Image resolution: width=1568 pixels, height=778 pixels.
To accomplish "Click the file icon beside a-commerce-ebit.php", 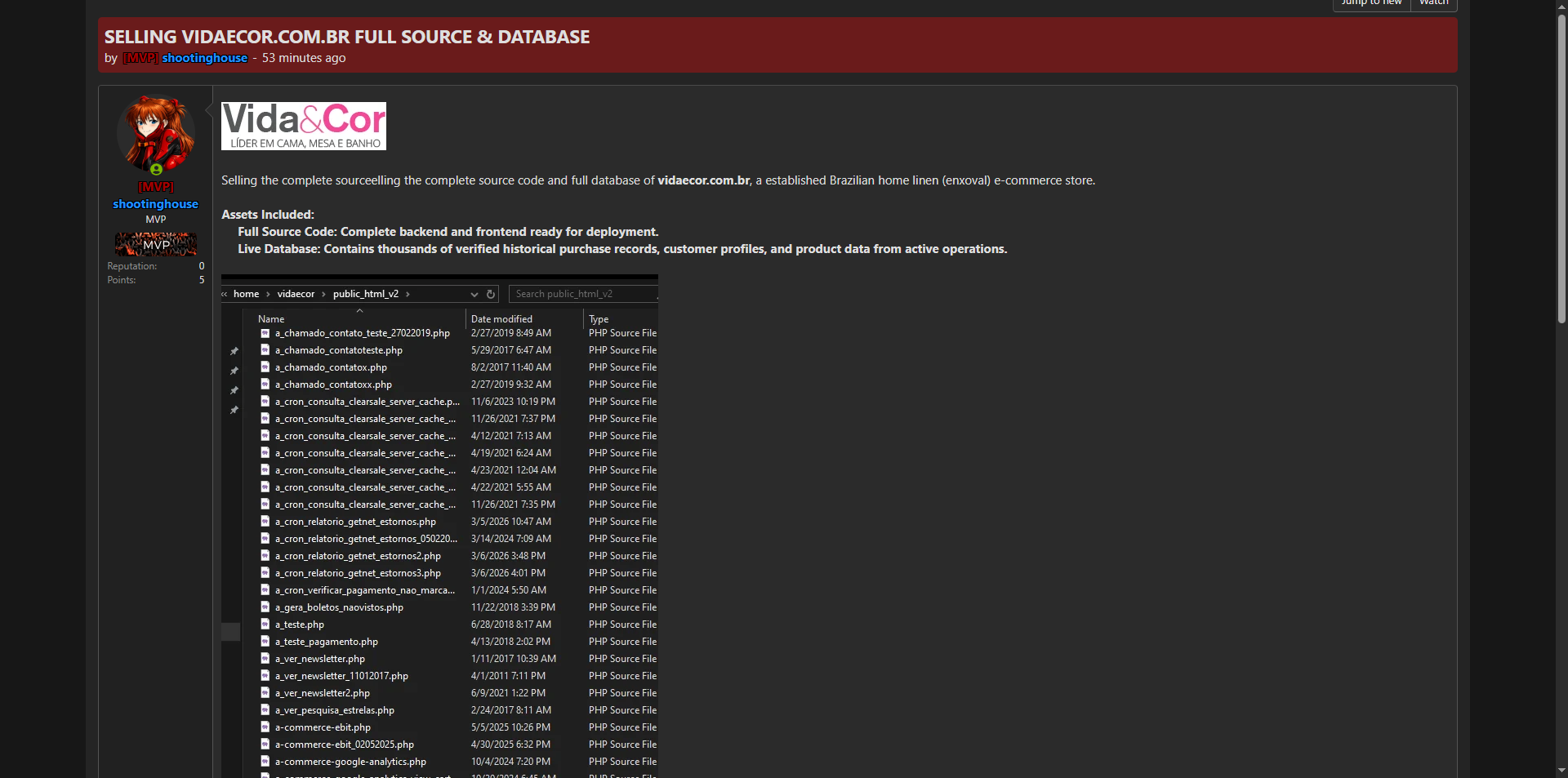I will tap(265, 727).
